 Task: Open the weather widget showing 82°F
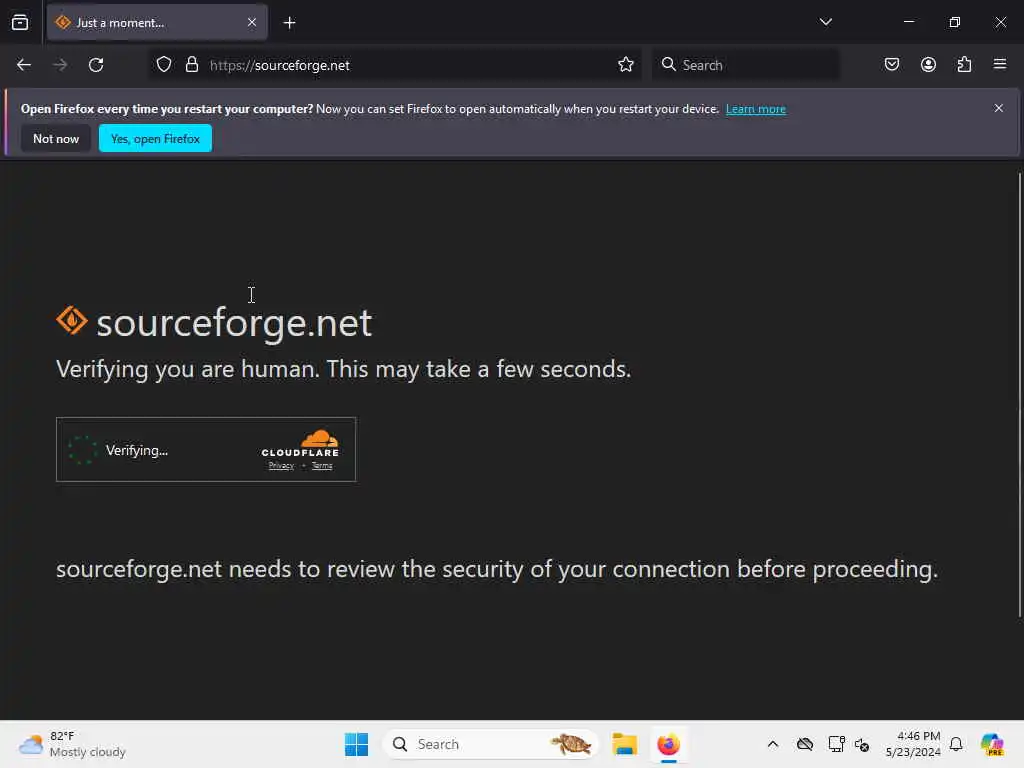coord(72,744)
